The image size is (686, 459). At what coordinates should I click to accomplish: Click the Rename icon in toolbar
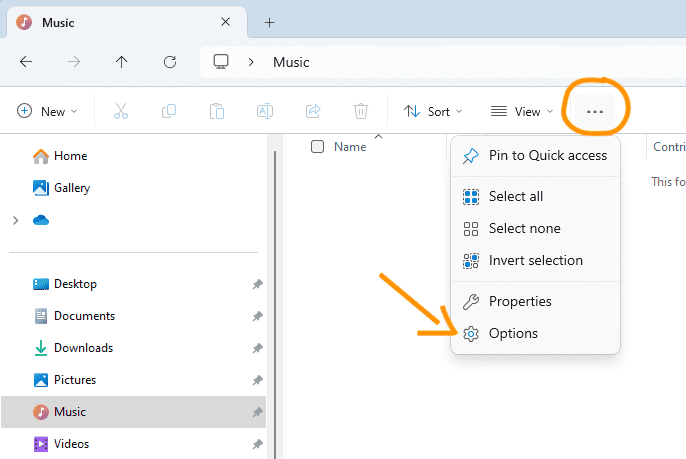coord(265,111)
